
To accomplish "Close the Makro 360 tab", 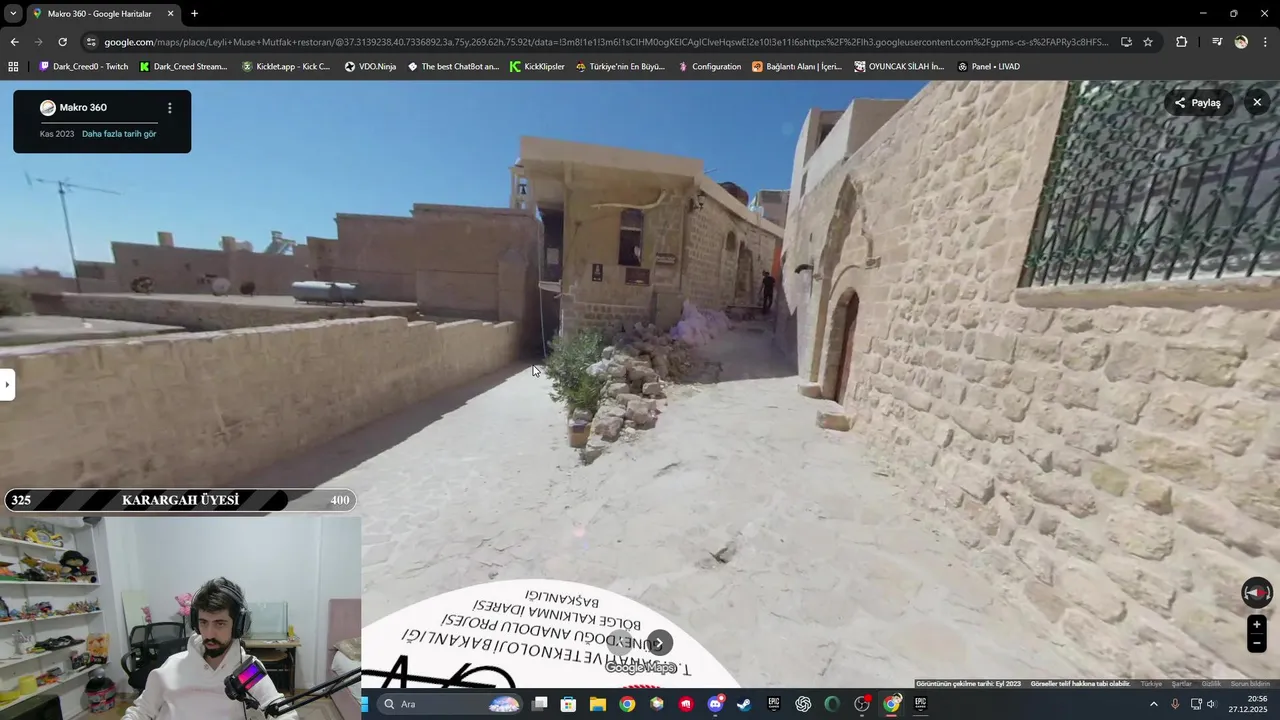I will point(170,14).
